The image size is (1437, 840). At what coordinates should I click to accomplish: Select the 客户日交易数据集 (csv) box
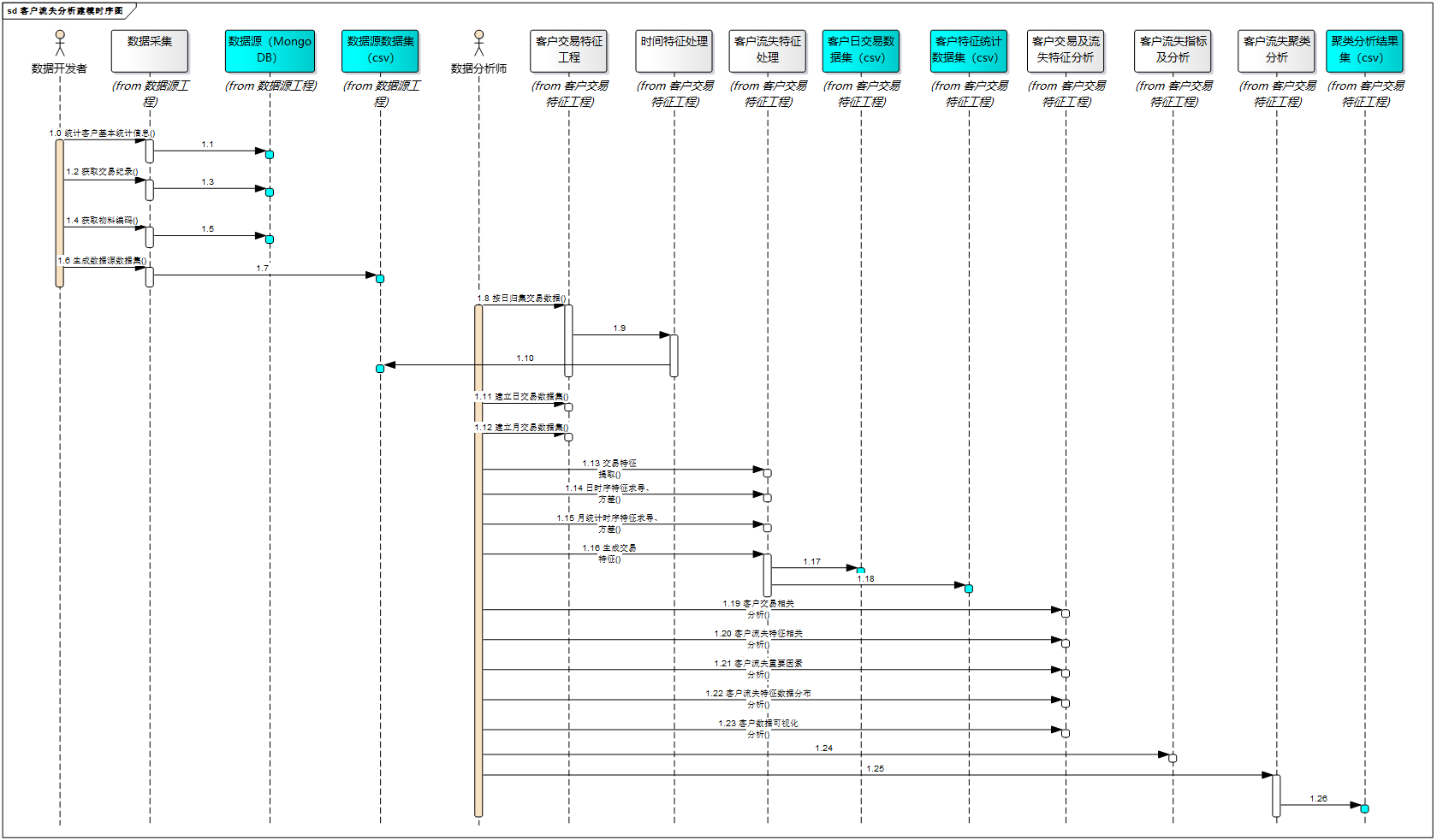[861, 50]
